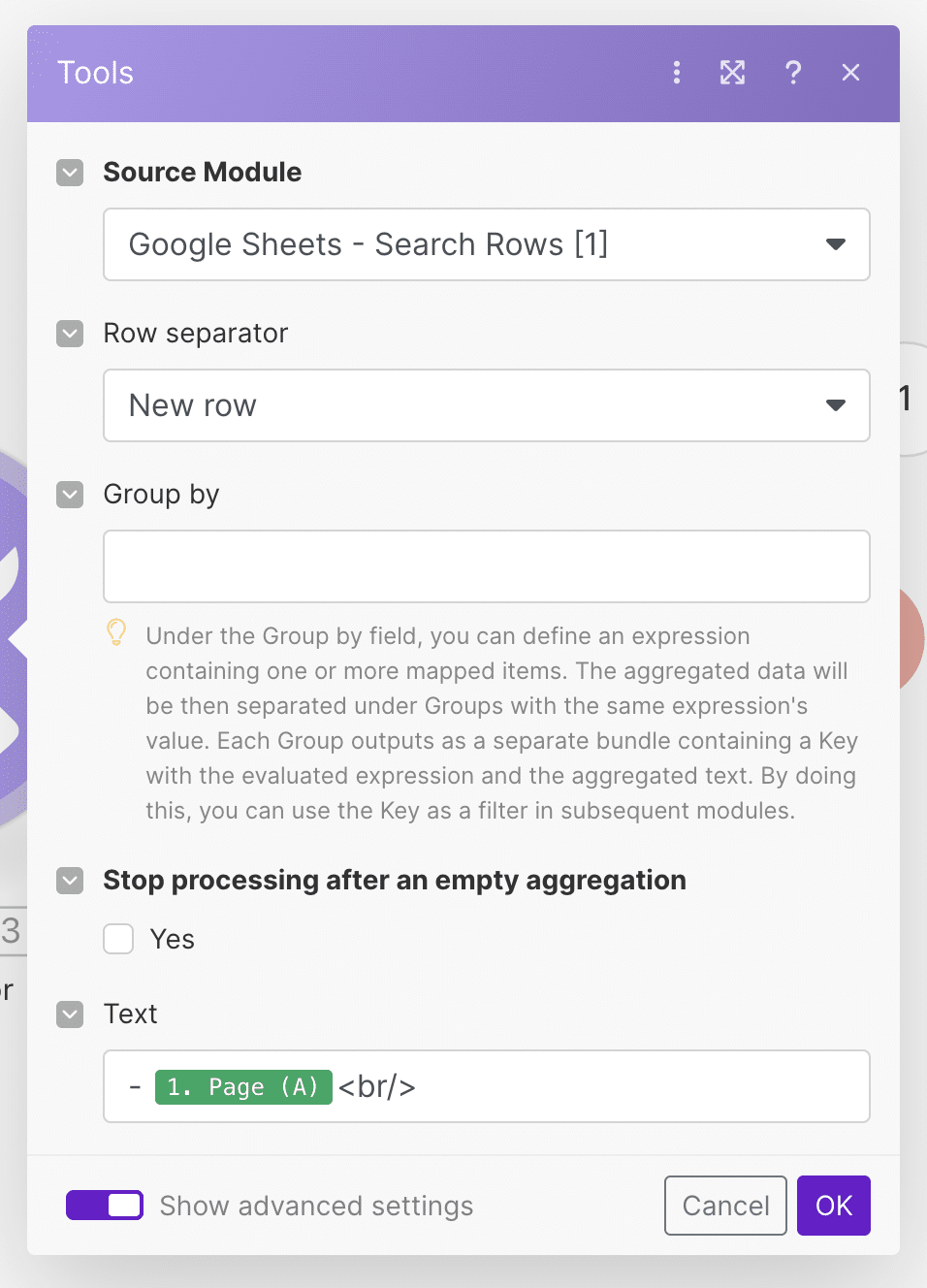Open the Source Module dropdown
Viewport: 927px width, 1288px height.
487,244
